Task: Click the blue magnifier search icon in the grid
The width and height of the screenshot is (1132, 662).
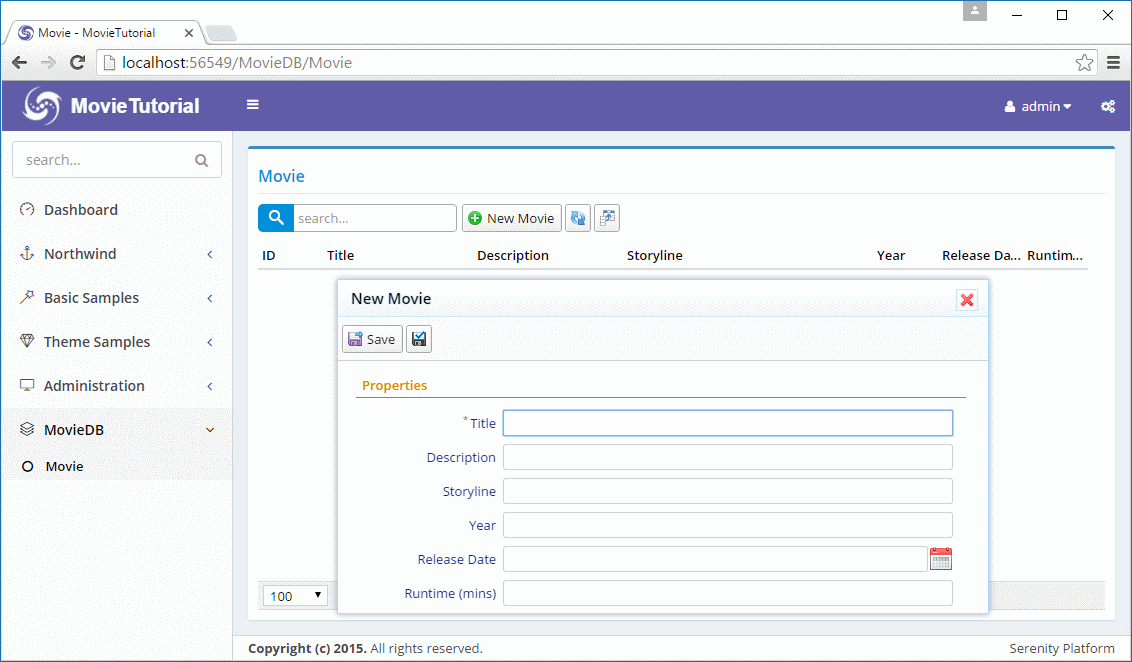Action: tap(276, 218)
